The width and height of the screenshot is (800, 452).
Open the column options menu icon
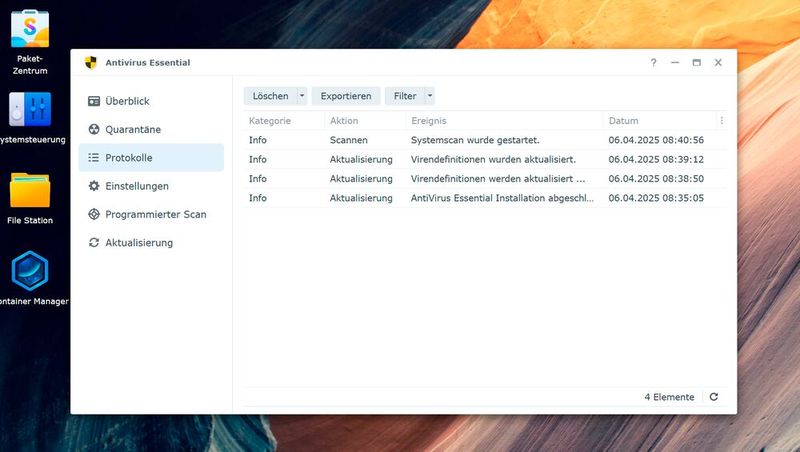coord(721,120)
